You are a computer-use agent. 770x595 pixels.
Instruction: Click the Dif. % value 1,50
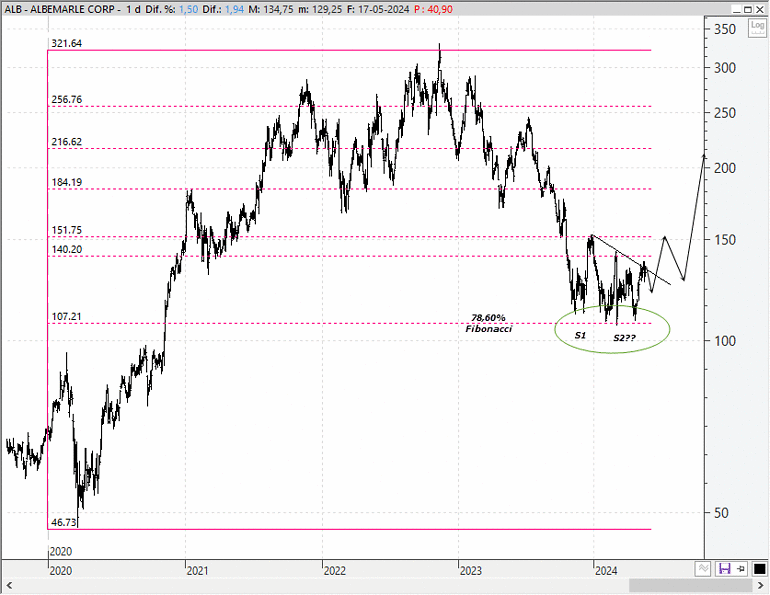point(189,9)
